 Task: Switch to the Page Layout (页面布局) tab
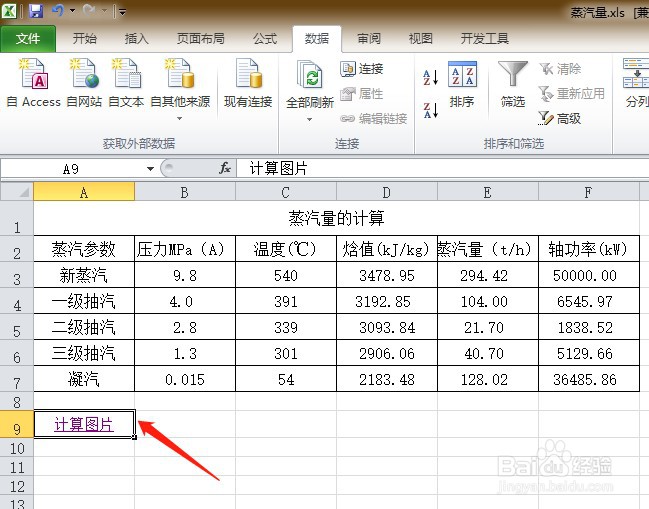point(201,39)
